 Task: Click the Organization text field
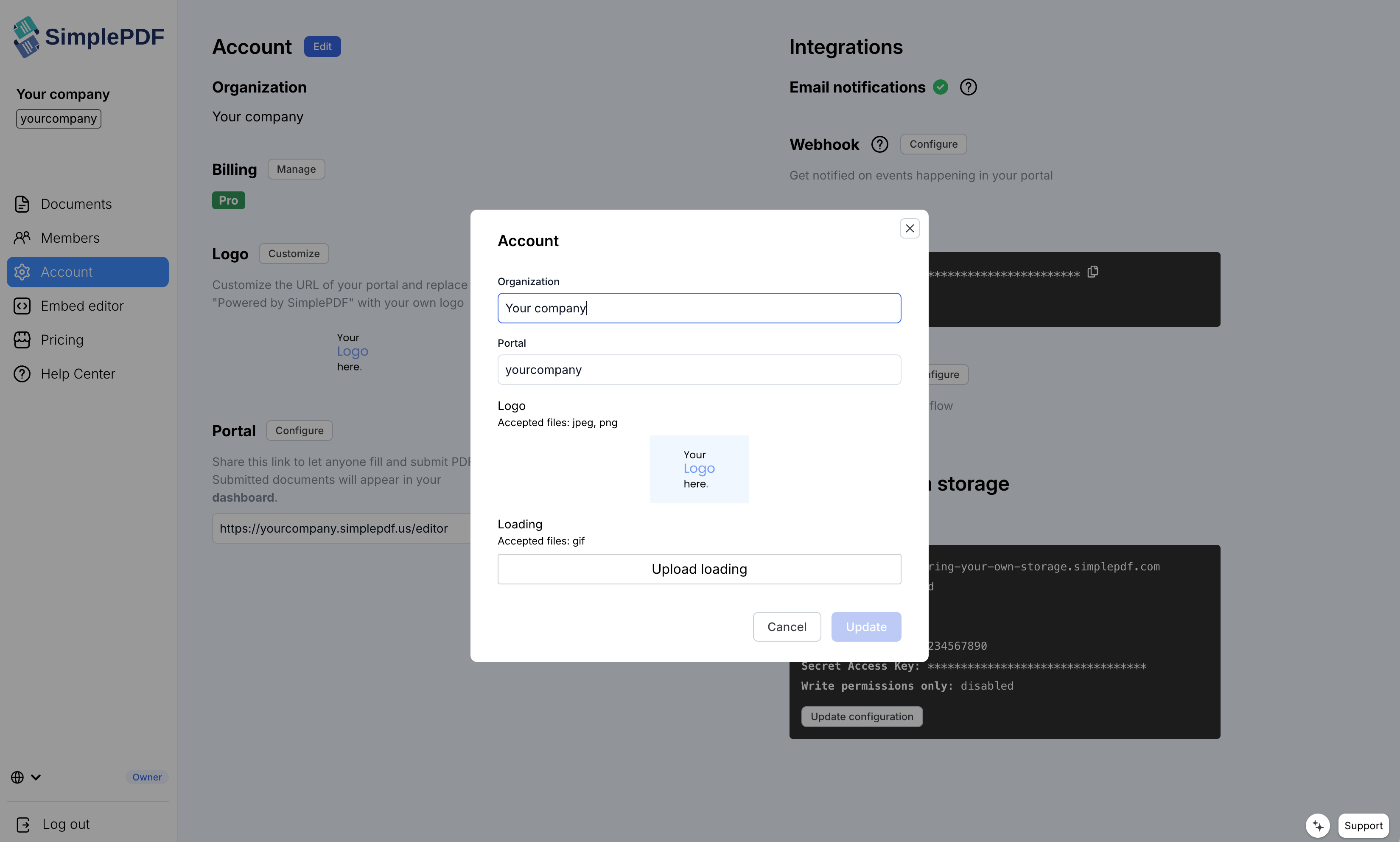[699, 308]
